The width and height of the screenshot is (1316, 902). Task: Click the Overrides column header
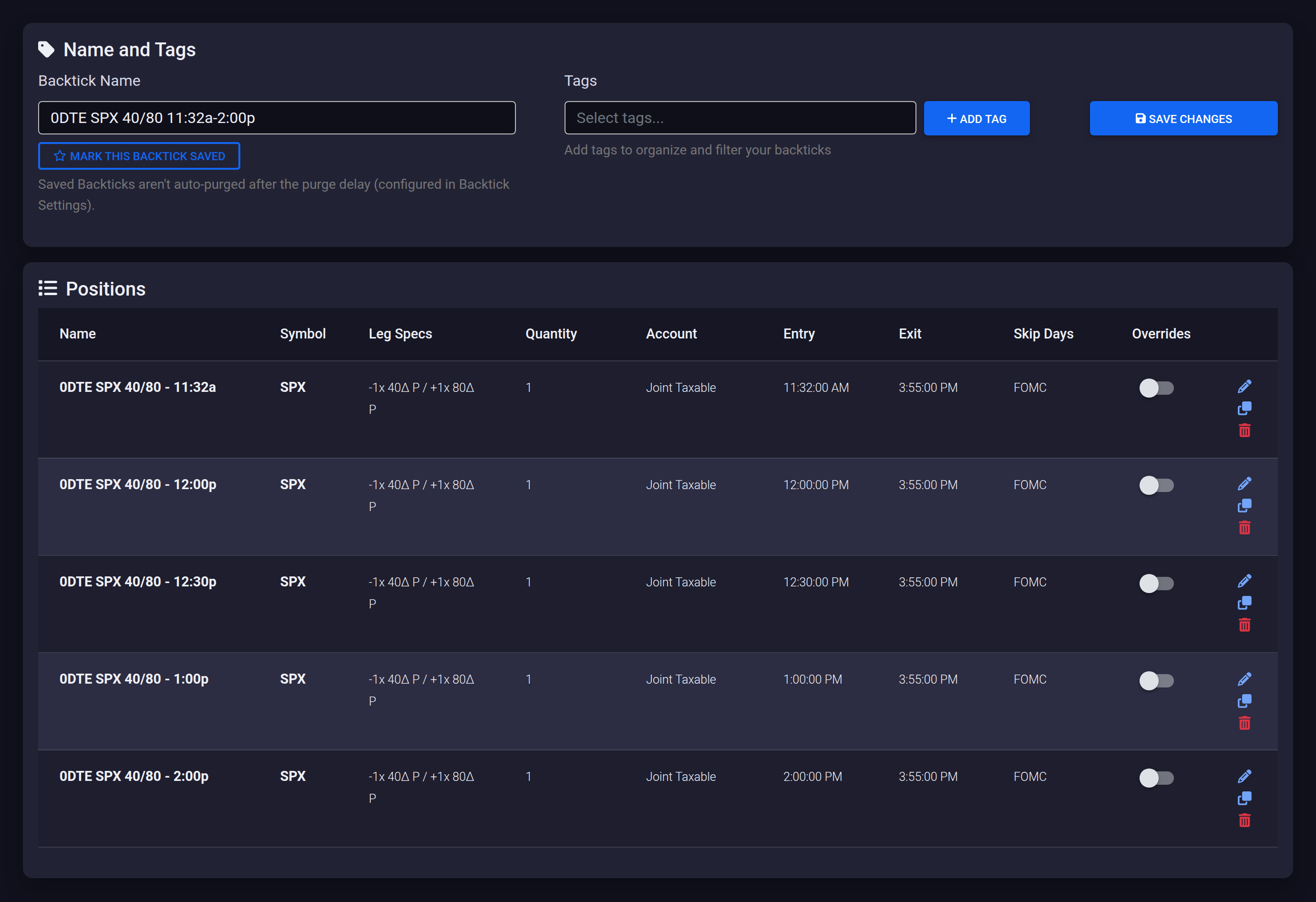1161,334
